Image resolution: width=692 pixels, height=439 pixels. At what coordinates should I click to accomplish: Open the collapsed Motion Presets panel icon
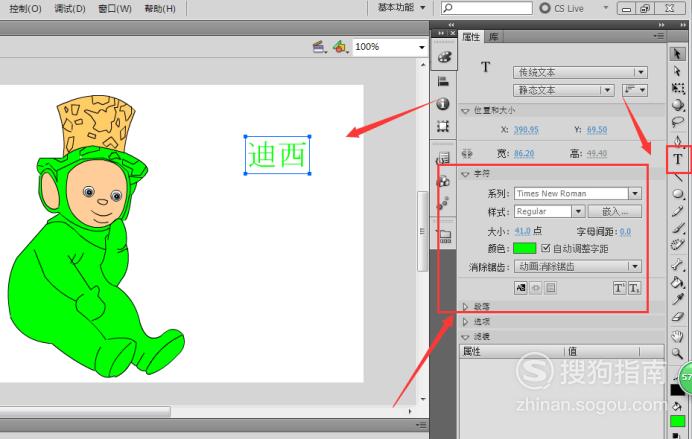[443, 203]
